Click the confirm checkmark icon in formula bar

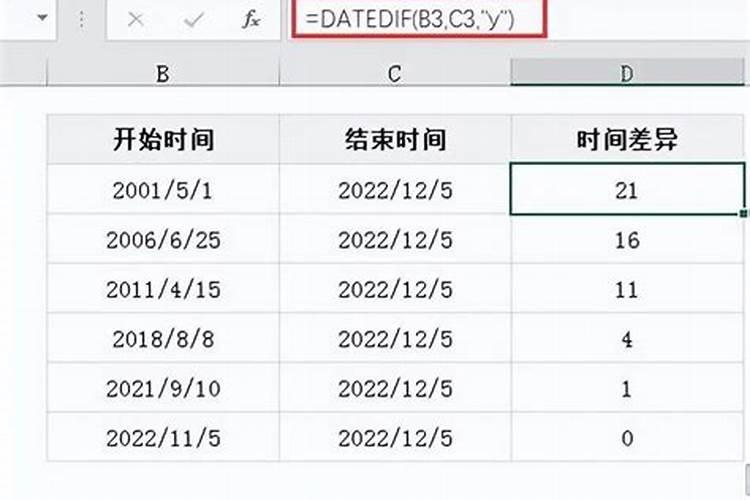194,20
